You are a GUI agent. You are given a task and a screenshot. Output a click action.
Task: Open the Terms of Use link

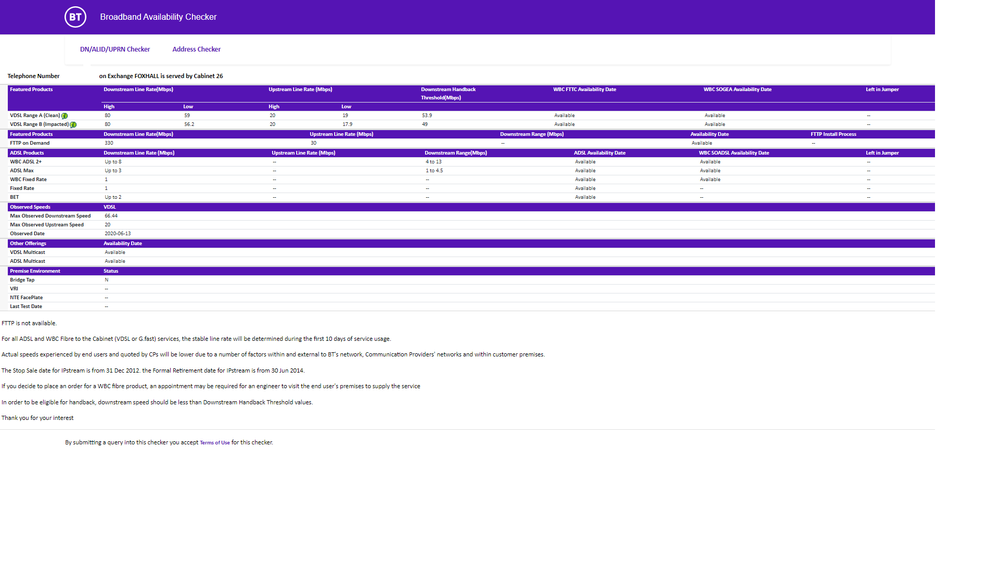[214, 442]
